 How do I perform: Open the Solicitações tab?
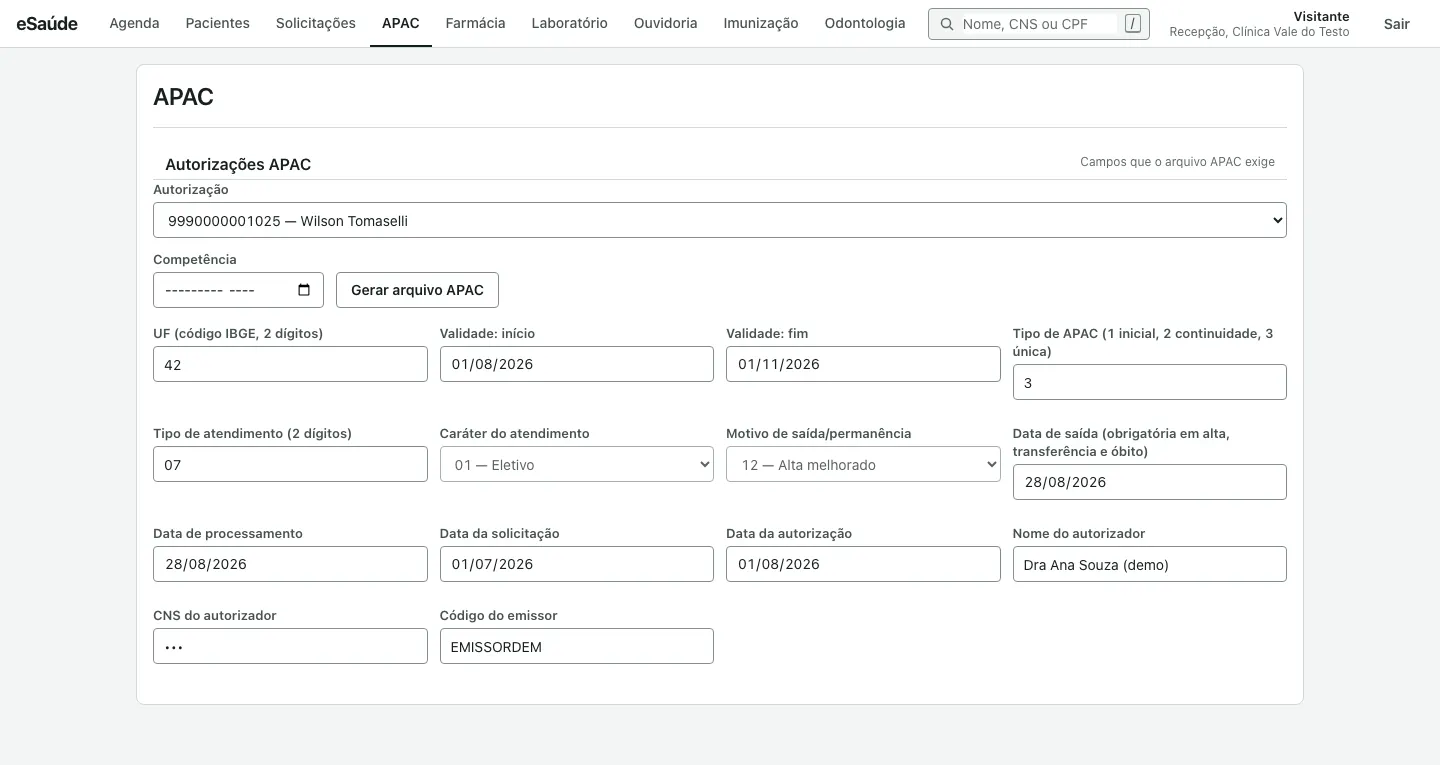click(316, 23)
